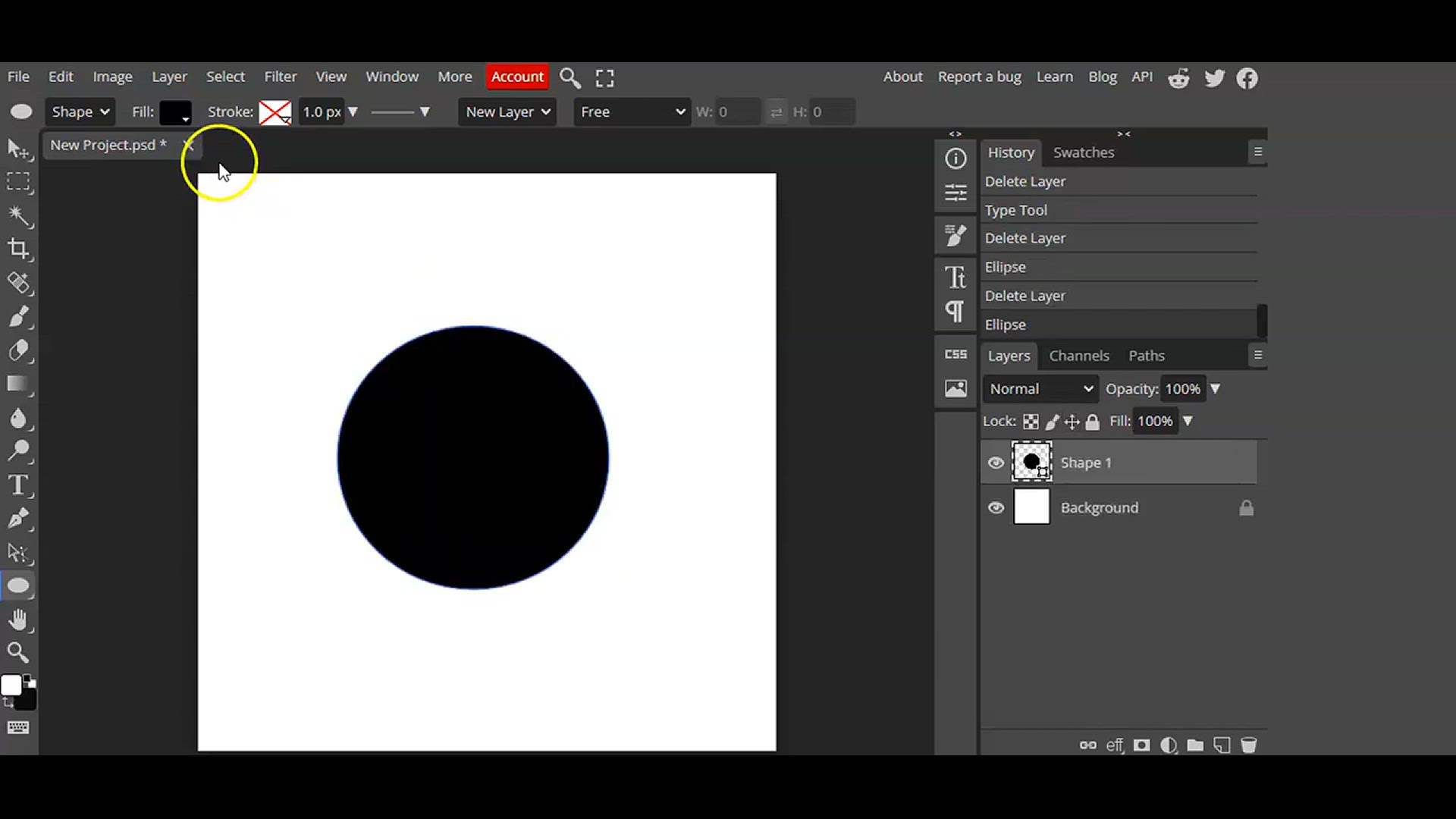1456x819 pixels.
Task: Open layer effects eff button
Action: click(x=1115, y=745)
